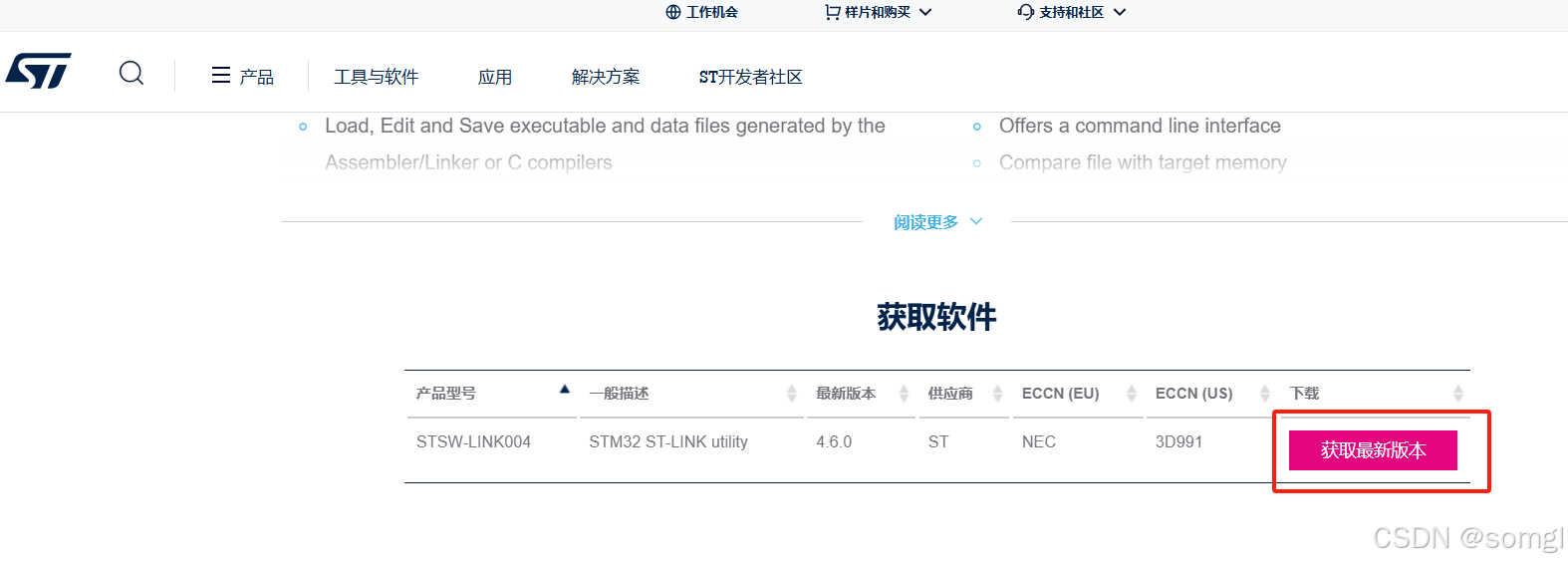Sort the table by ECCN (EU)
Image resolution: width=1568 pixels, height=565 pixels.
pyautogui.click(x=1079, y=394)
